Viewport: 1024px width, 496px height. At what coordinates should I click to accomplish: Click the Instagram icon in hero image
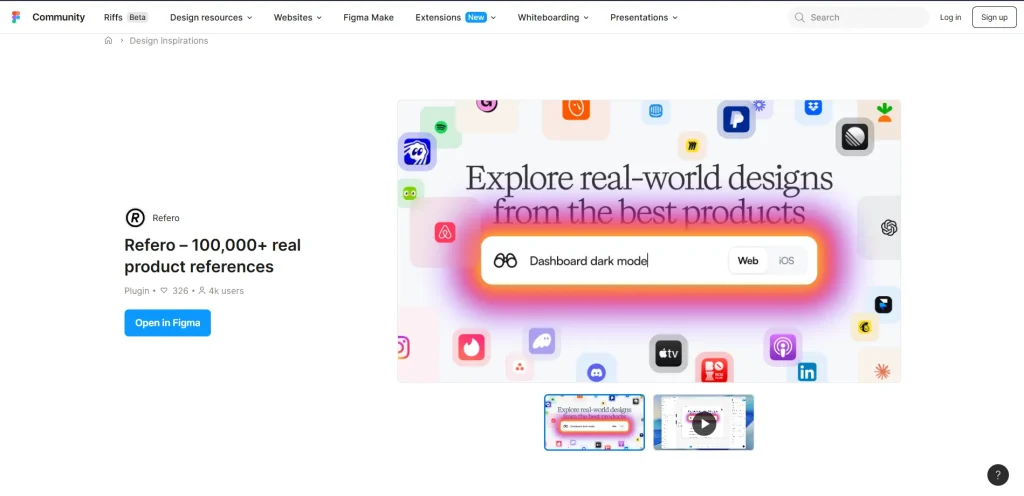point(402,347)
